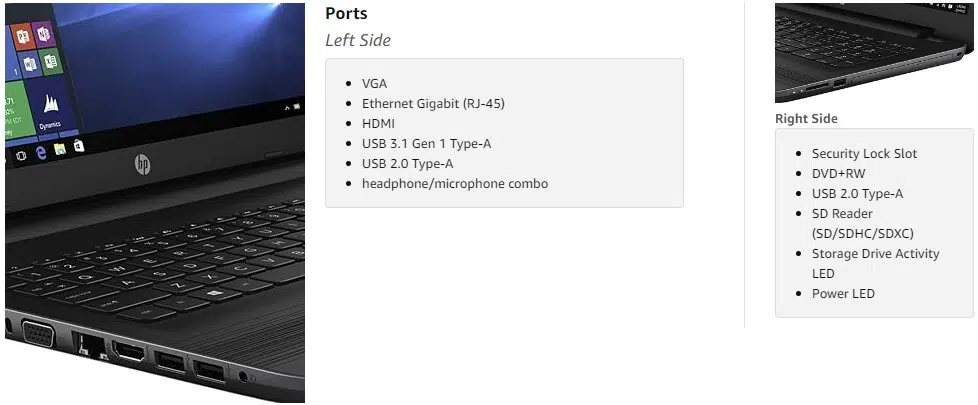
Task: Click the File Explorer icon in laptop taskbar
Action: tap(61, 149)
